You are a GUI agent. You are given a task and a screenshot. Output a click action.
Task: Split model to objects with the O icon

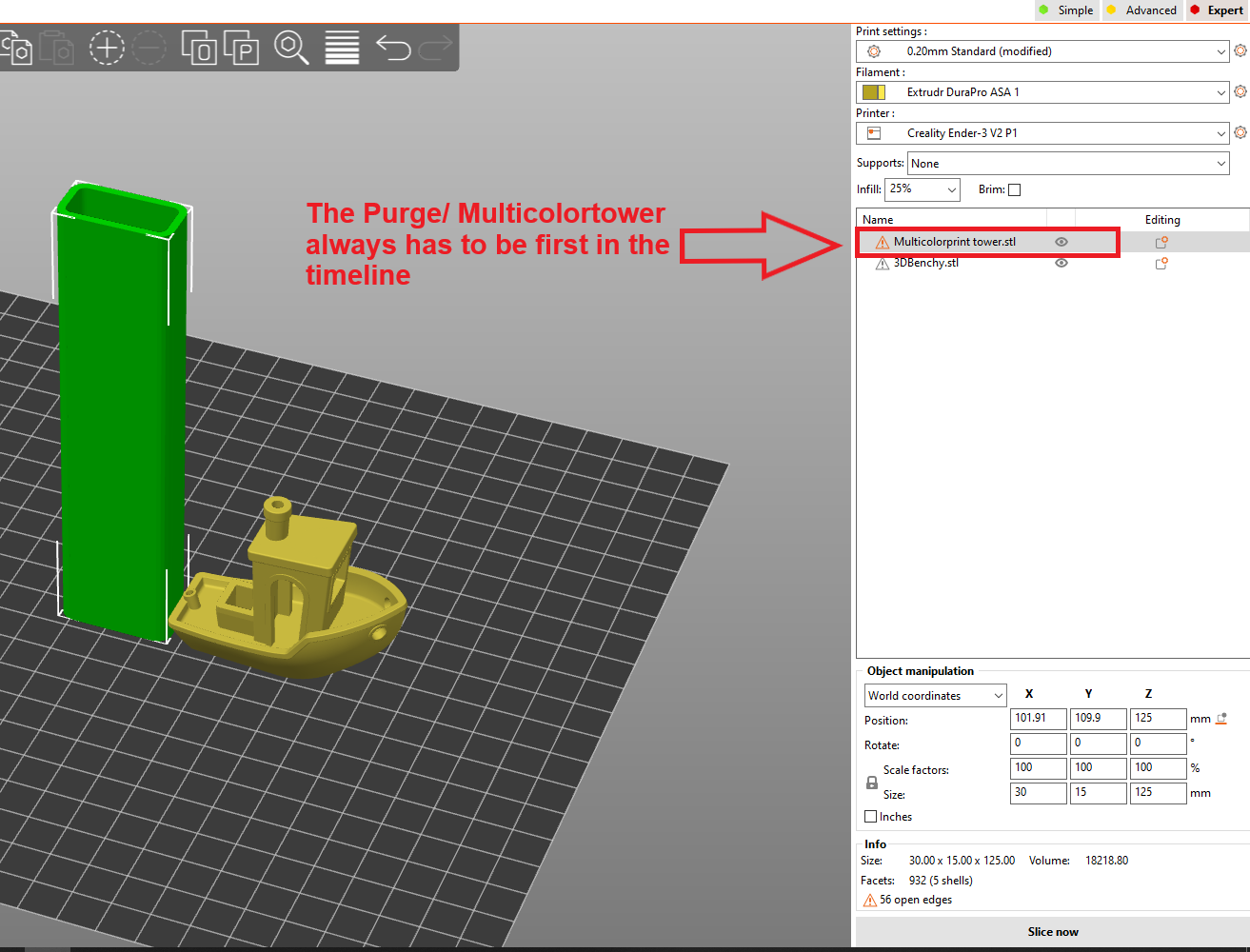pos(198,48)
